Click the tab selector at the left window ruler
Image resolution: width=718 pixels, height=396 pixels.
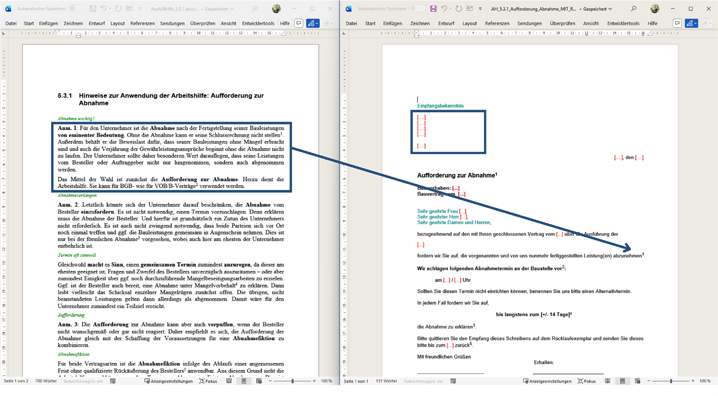(x=4, y=33)
